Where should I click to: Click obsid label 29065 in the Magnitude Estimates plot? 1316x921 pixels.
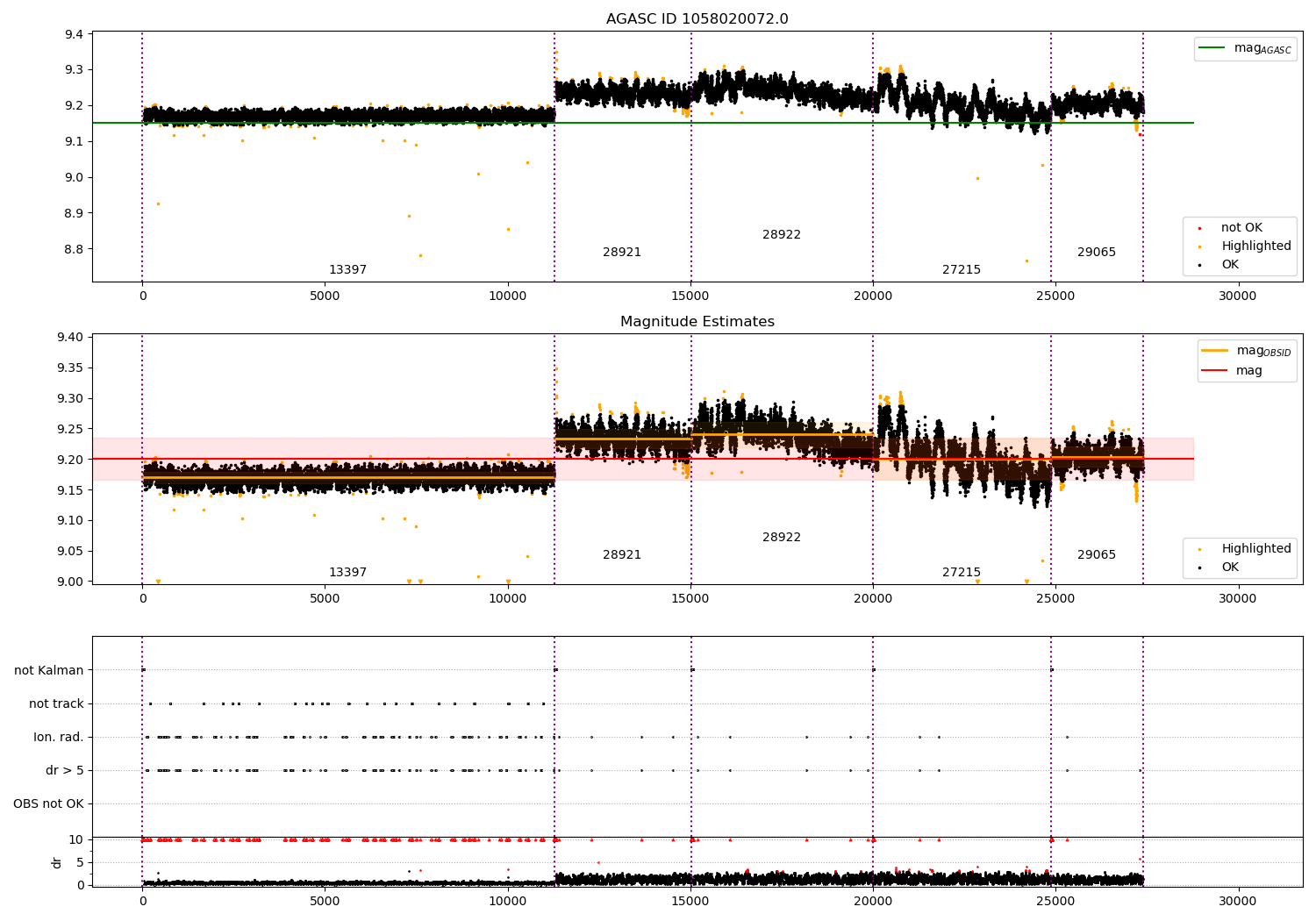[x=1097, y=555]
